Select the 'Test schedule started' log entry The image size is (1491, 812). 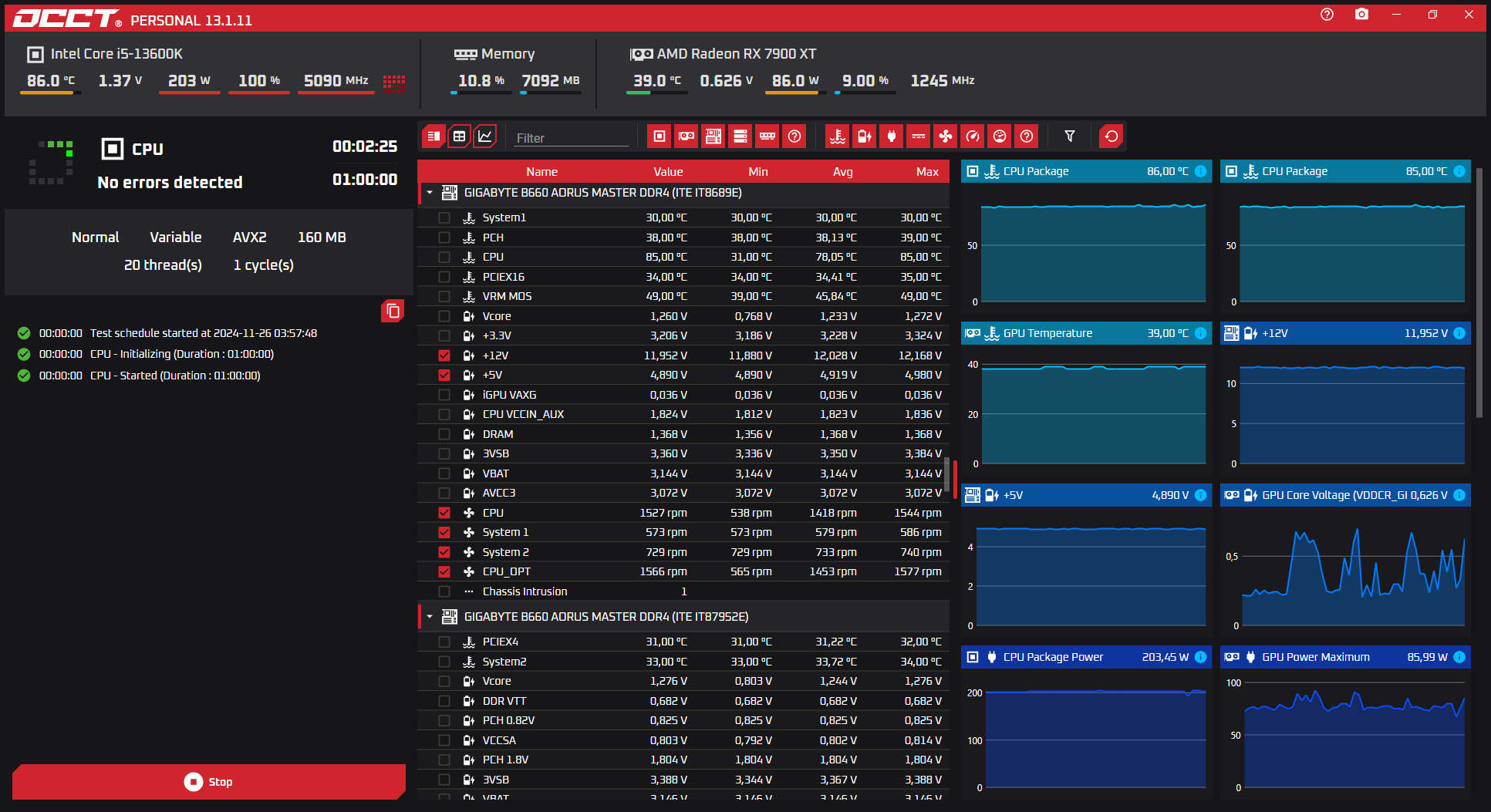click(204, 333)
